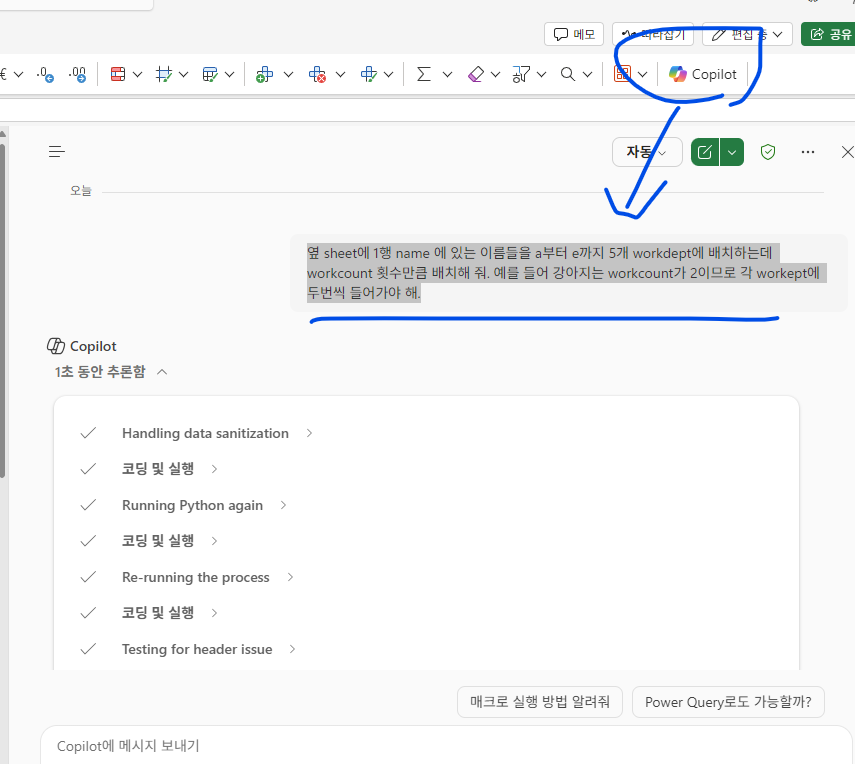Click the 매크로 실행 방법 알려줘 suggestion

point(540,702)
